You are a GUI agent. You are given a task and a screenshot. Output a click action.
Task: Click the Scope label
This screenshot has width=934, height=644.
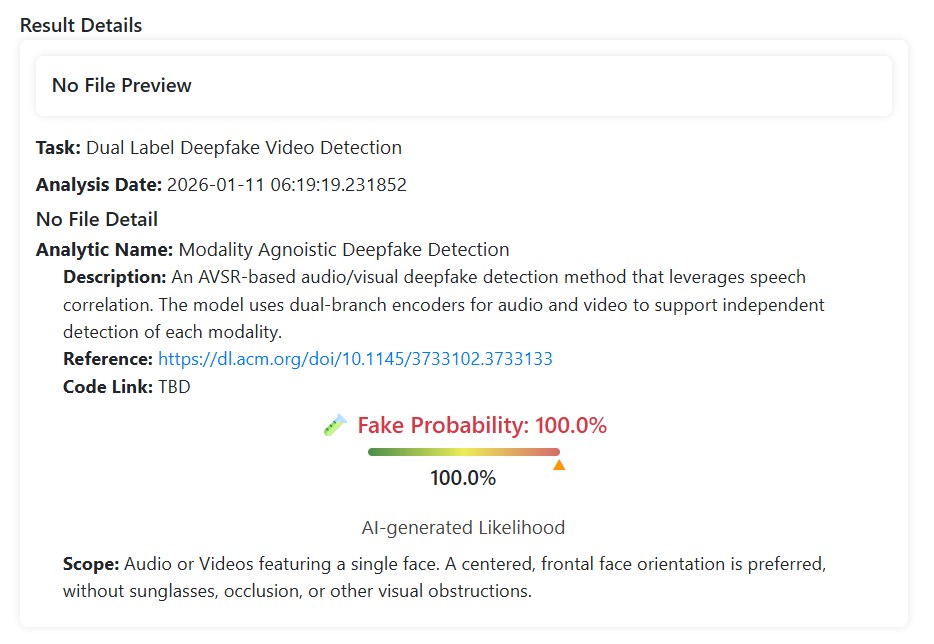[x=91, y=563]
